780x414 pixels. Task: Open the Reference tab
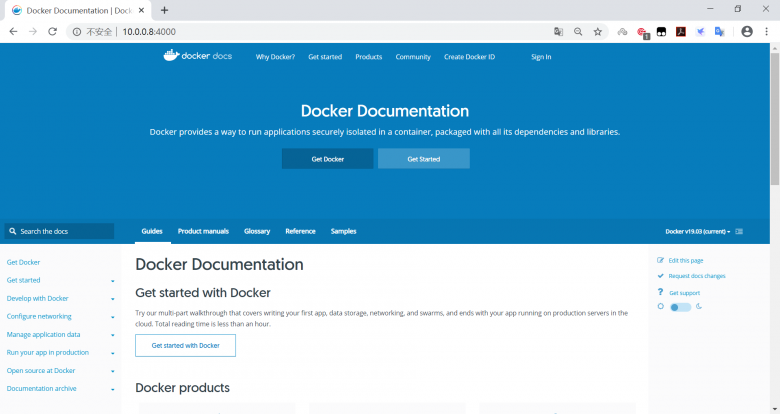coord(300,231)
